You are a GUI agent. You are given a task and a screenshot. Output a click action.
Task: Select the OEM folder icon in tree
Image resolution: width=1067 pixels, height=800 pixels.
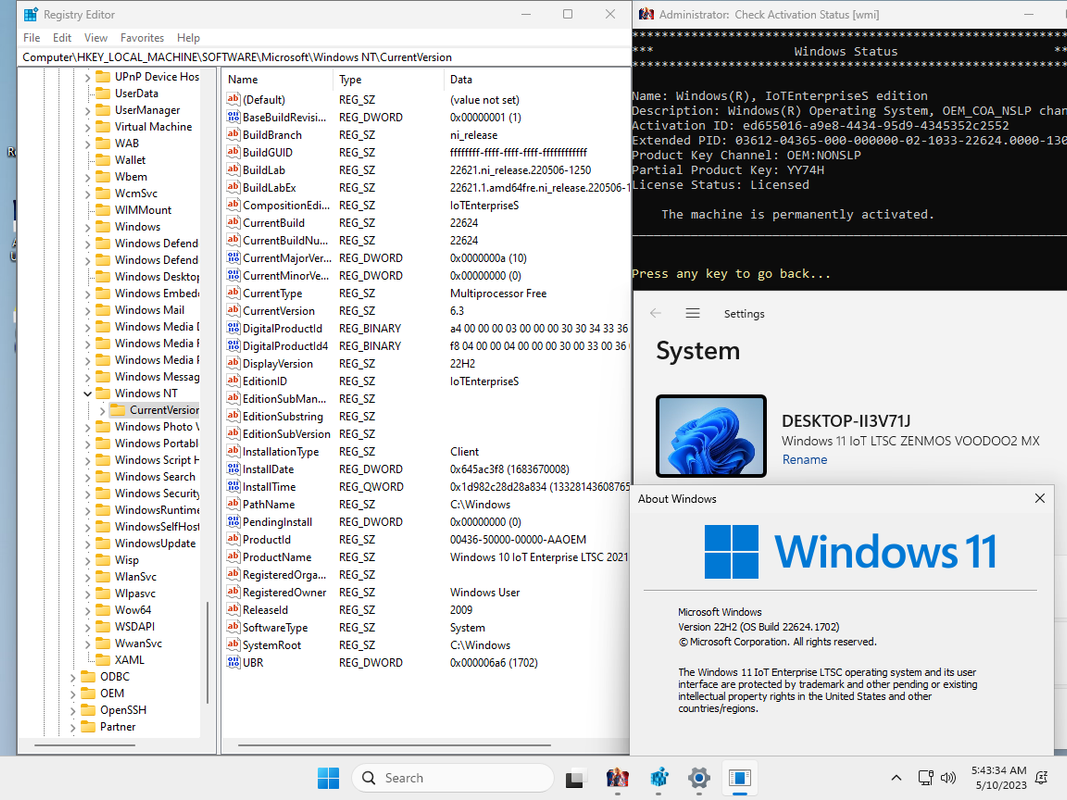[88, 693]
